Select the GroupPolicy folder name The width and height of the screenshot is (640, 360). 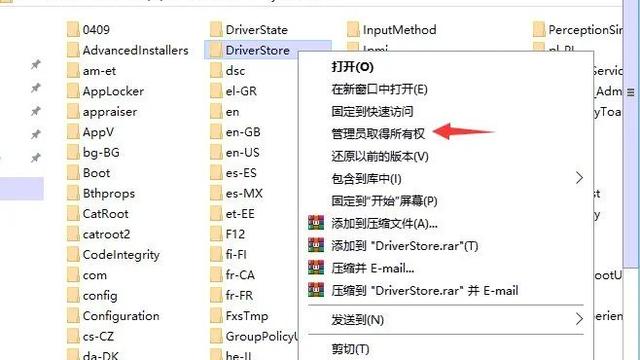pos(262,336)
